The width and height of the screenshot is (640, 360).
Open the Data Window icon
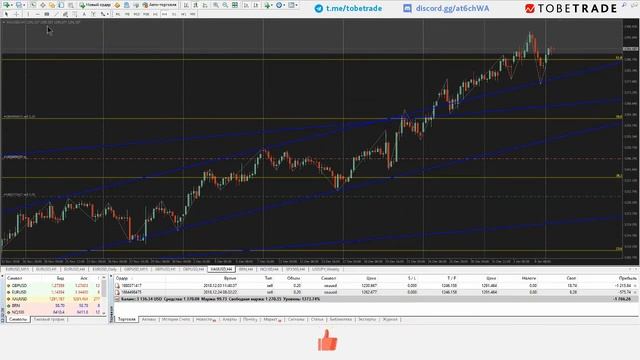click(x=42, y=5)
